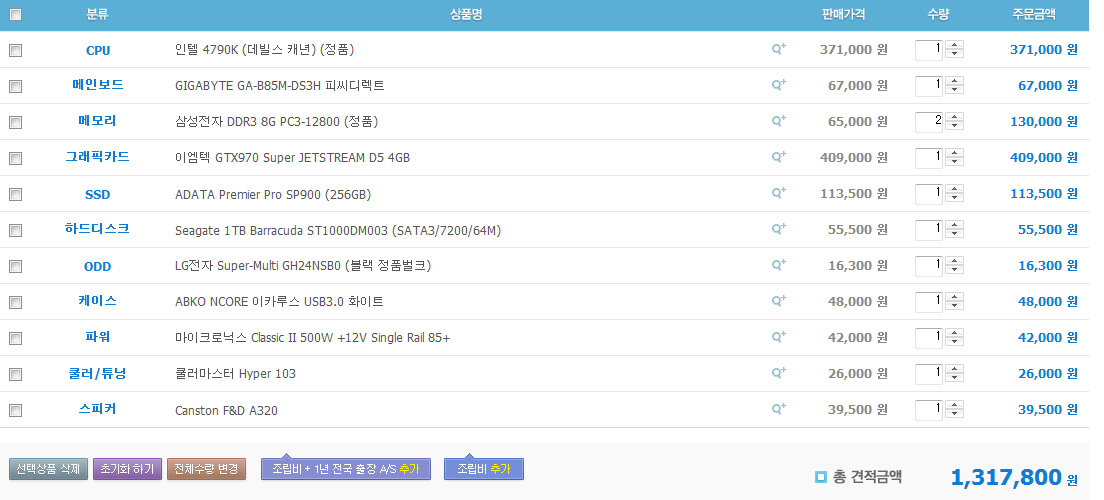
Task: Click 전체수량 변경 button
Action: 206,469
